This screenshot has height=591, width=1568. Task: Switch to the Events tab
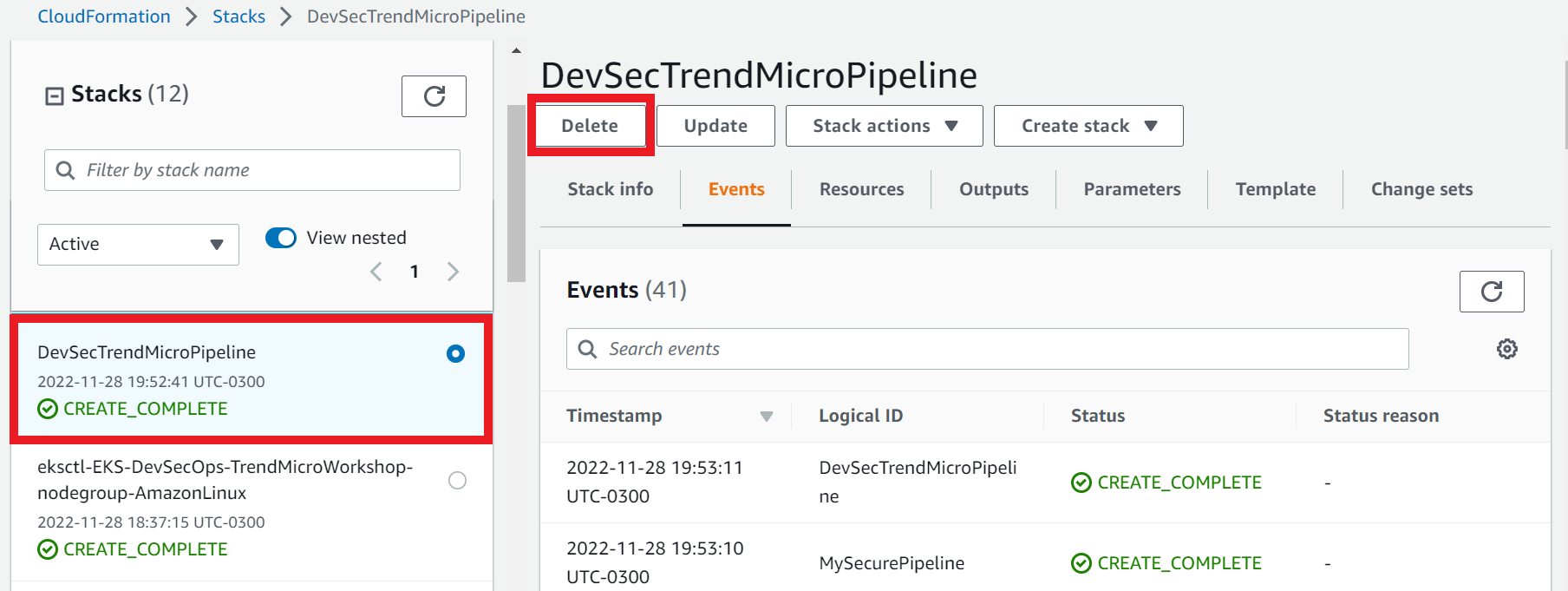736,189
